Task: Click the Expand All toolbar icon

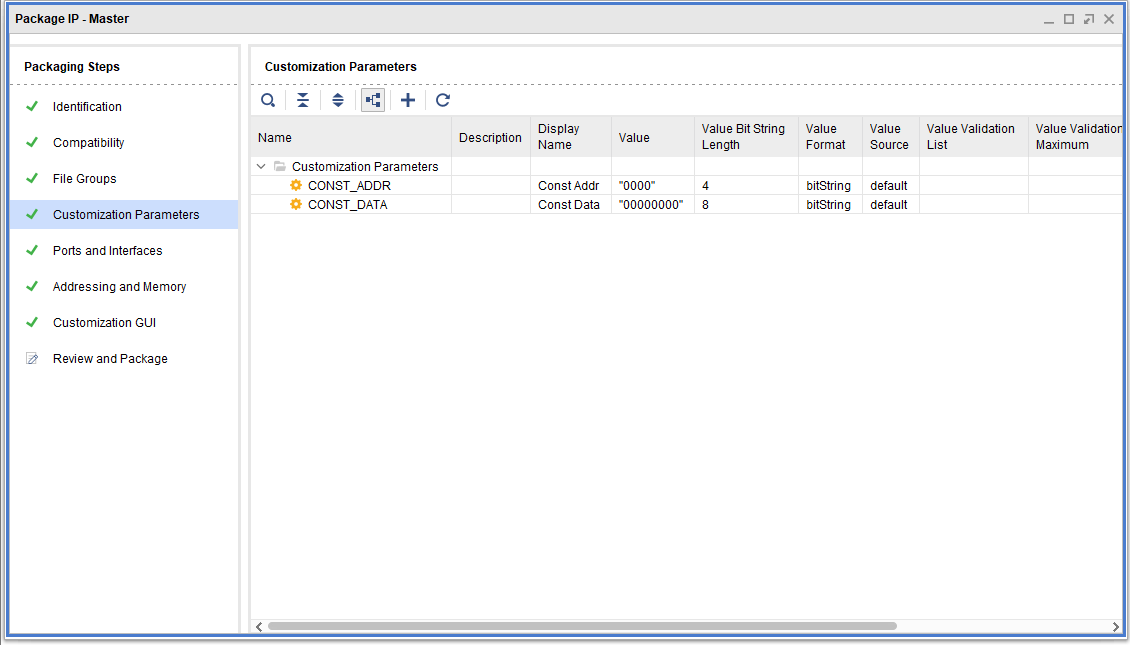Action: [338, 100]
